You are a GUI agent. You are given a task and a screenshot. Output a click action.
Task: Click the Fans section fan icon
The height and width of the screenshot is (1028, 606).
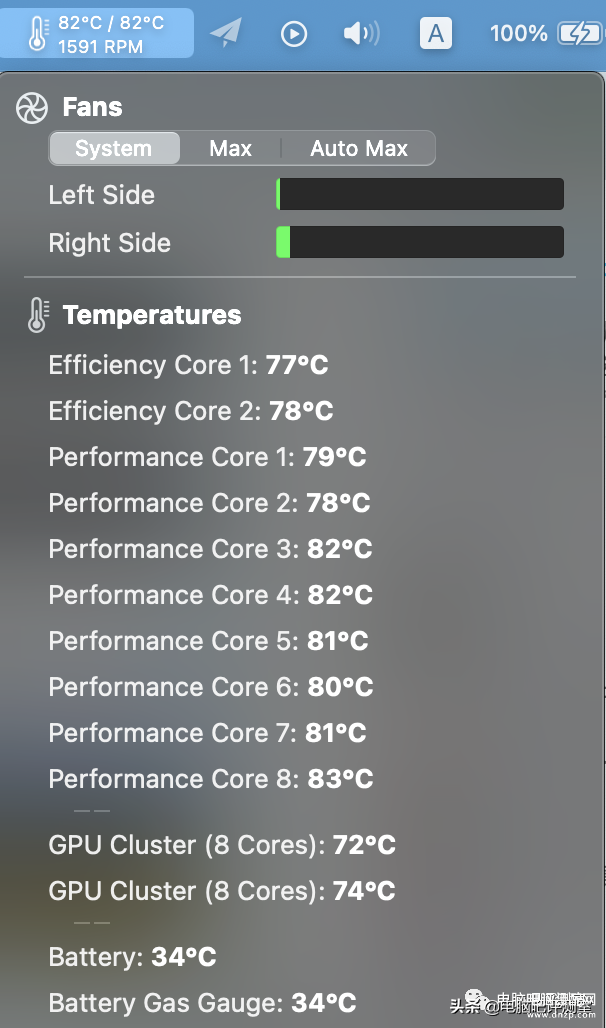point(32,108)
